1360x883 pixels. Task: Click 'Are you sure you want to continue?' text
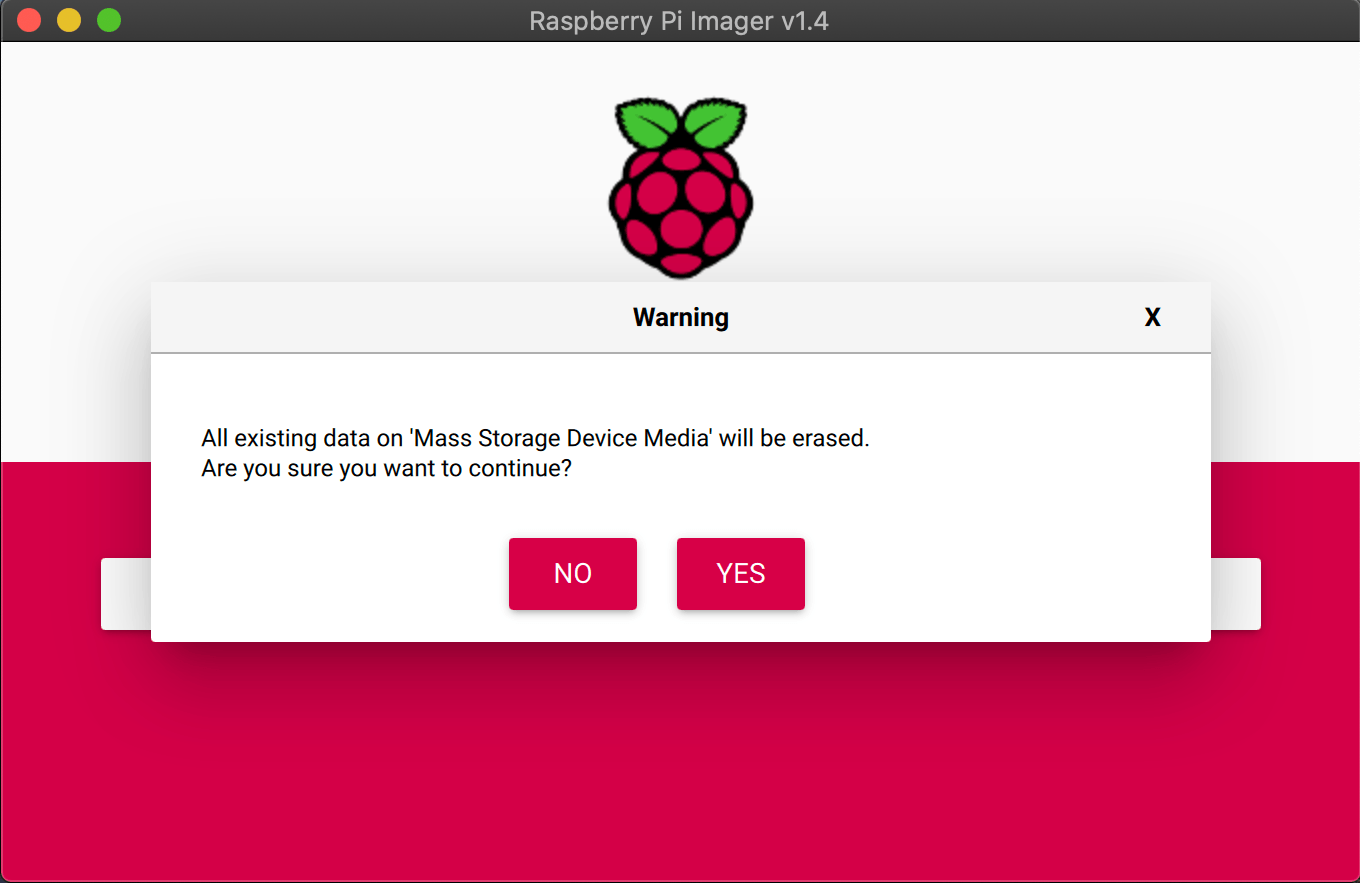(386, 468)
